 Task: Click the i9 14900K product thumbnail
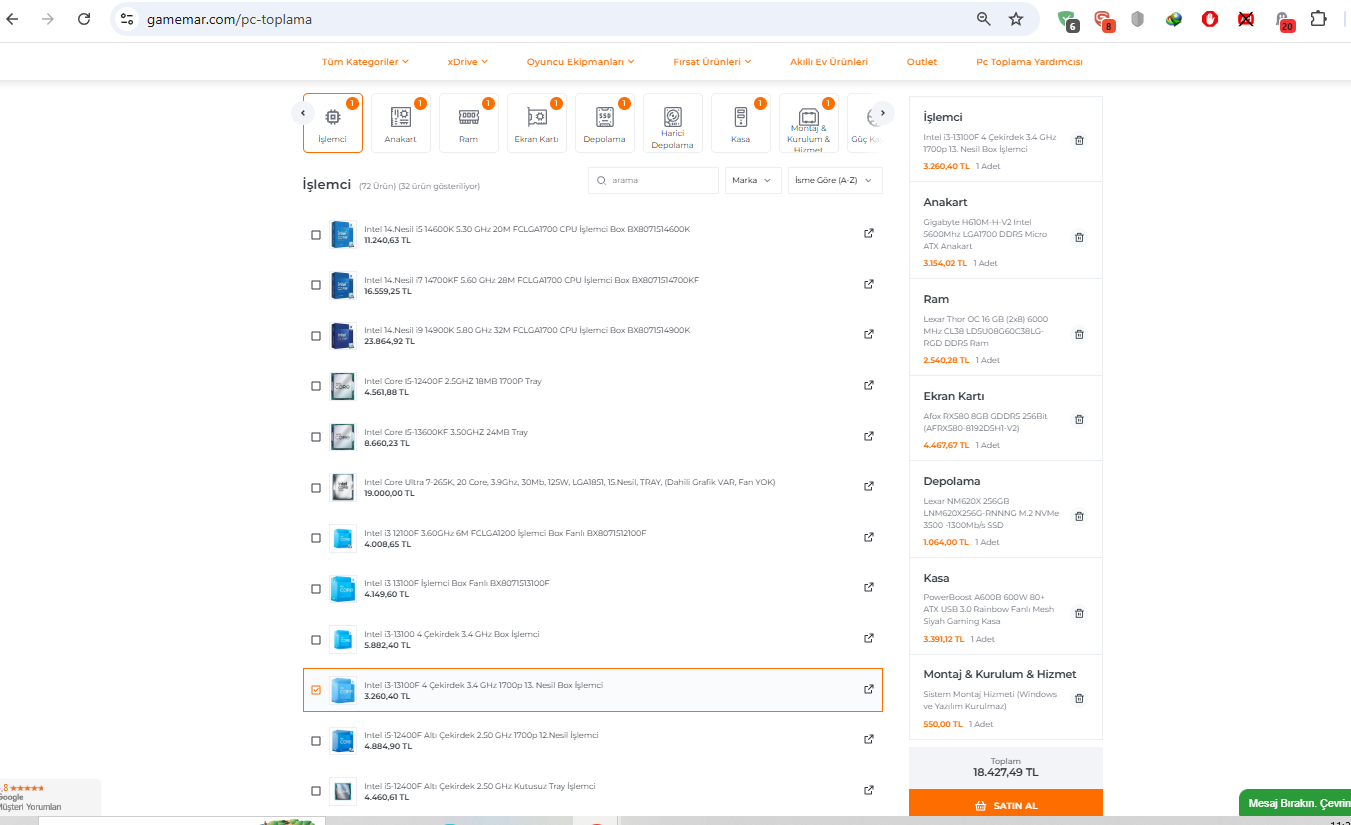[343, 336]
